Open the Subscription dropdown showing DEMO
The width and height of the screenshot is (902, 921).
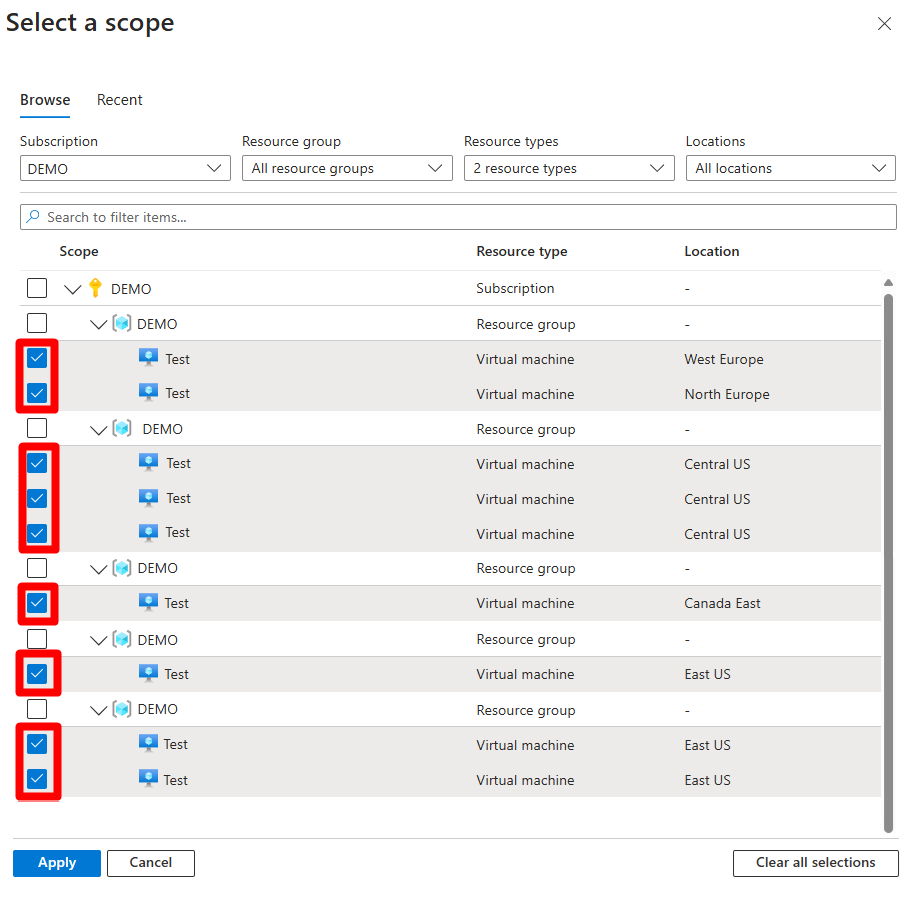click(125, 169)
